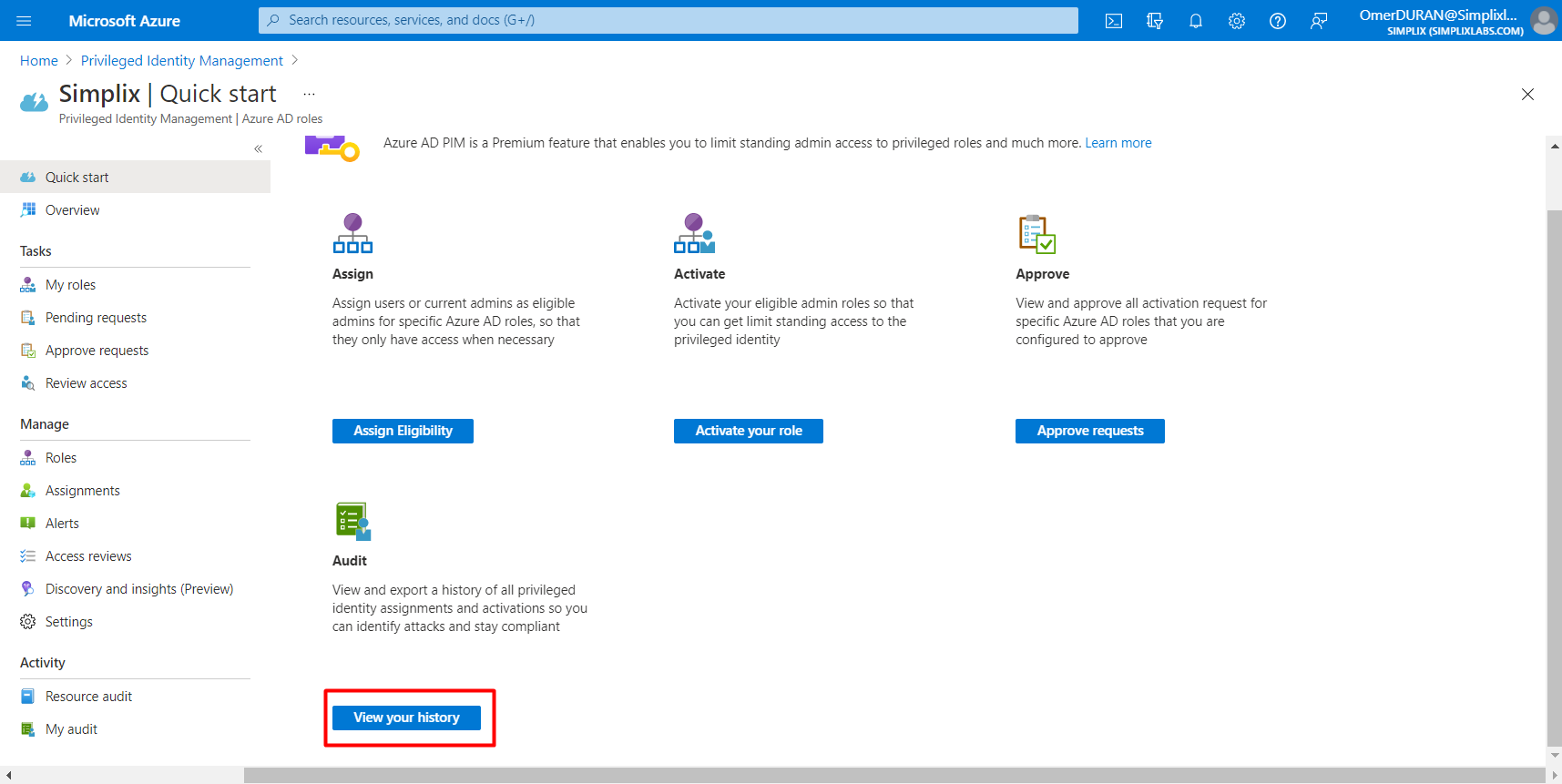The height and width of the screenshot is (784, 1562).
Task: Click the Audit checklist icon
Action: [x=352, y=521]
